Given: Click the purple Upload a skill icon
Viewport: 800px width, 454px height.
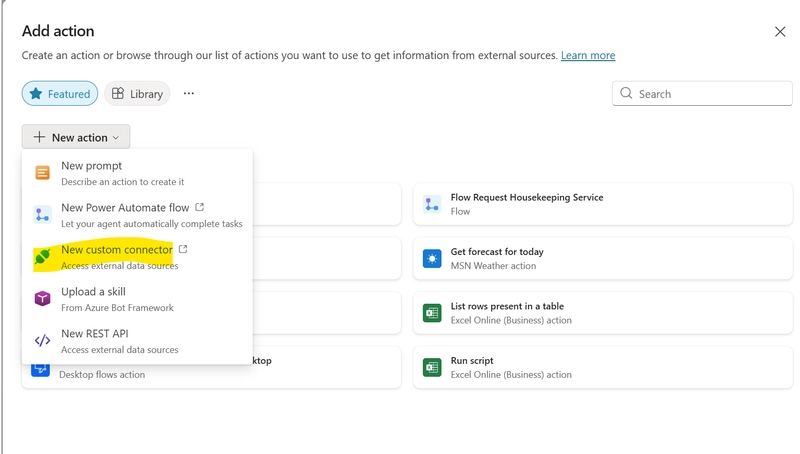Looking at the screenshot, I should [x=42, y=298].
